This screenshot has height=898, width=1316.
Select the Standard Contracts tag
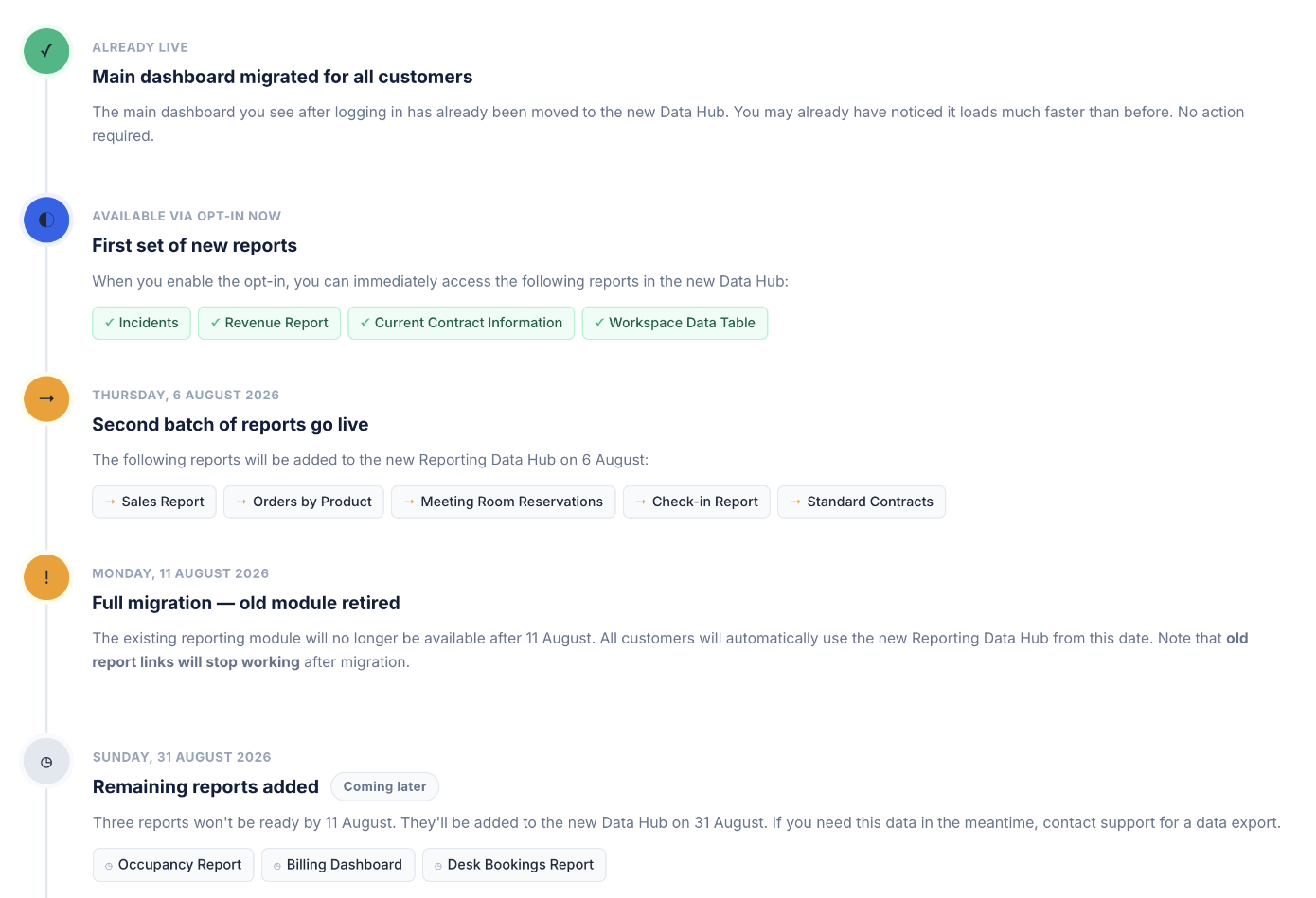[x=862, y=502]
